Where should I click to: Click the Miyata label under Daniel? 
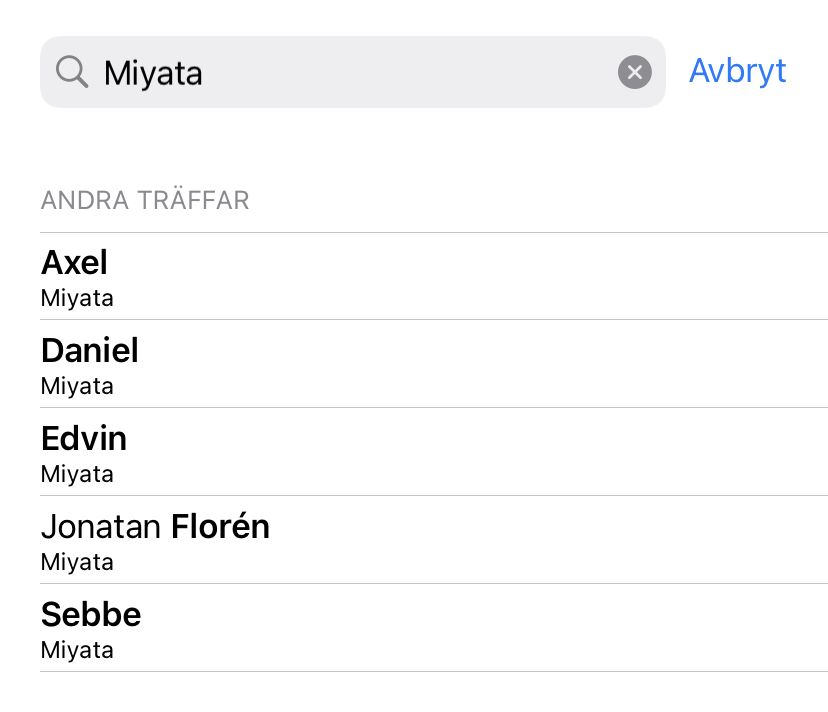(x=77, y=386)
